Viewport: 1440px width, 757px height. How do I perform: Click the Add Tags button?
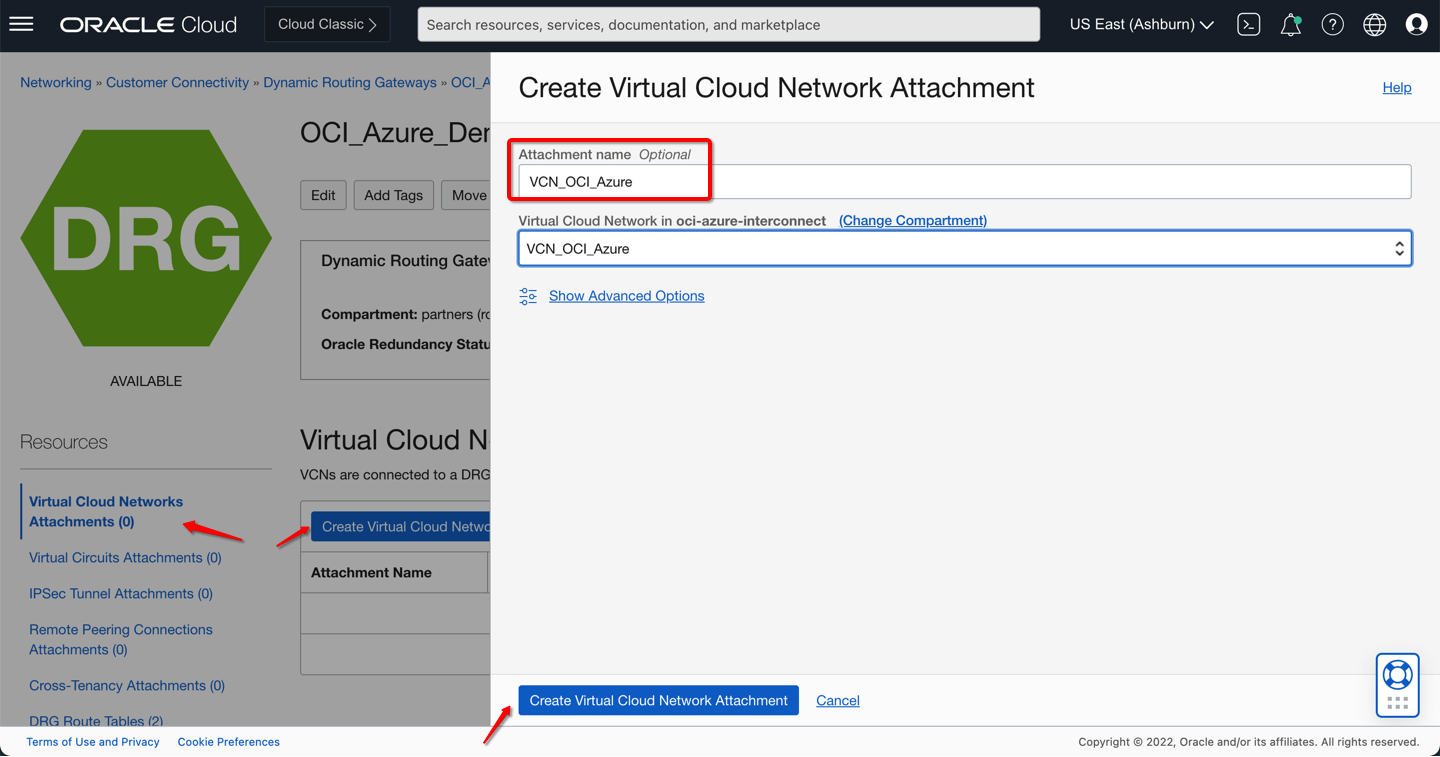393,195
